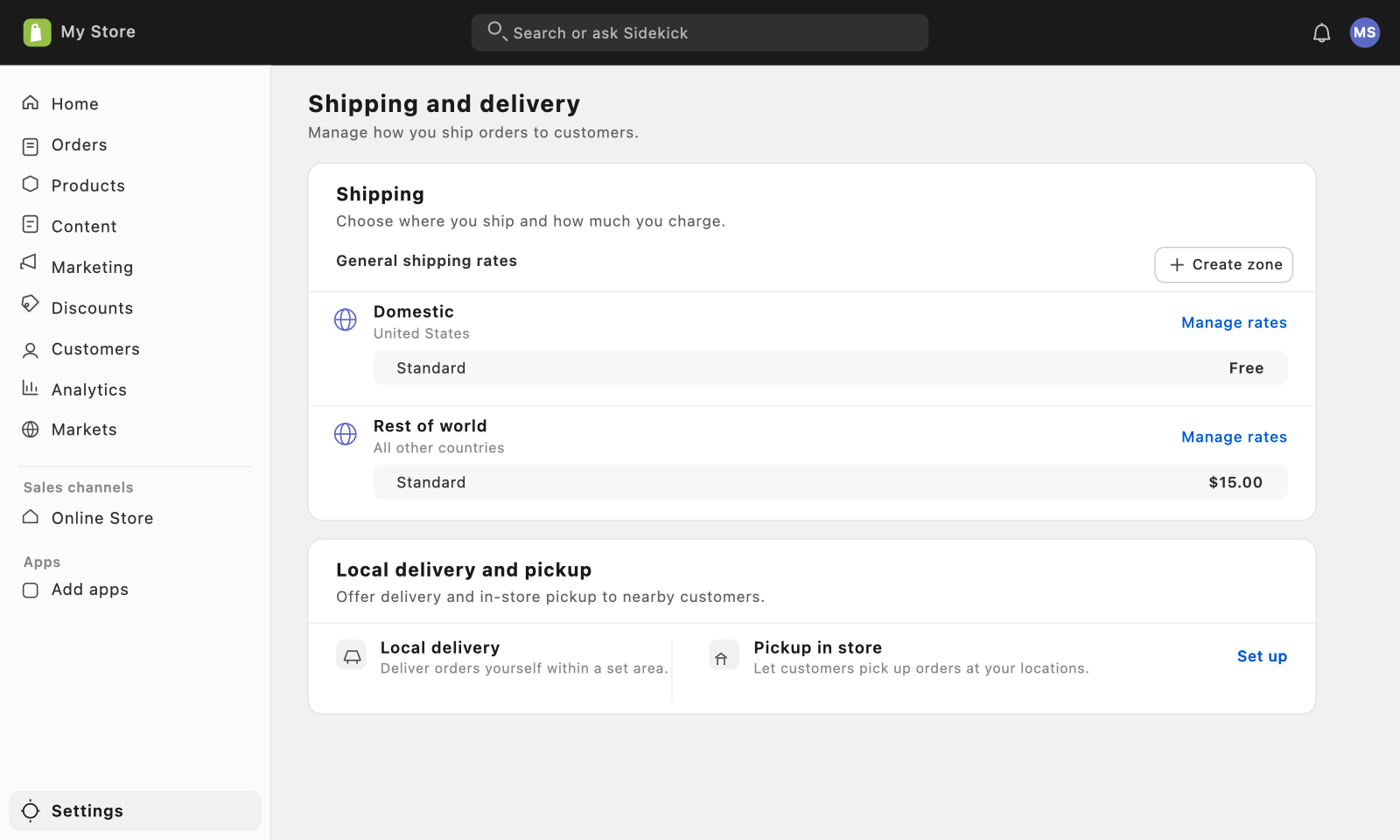The image size is (1400, 840).
Task: Click the Pickup in store heading
Action: point(818,647)
